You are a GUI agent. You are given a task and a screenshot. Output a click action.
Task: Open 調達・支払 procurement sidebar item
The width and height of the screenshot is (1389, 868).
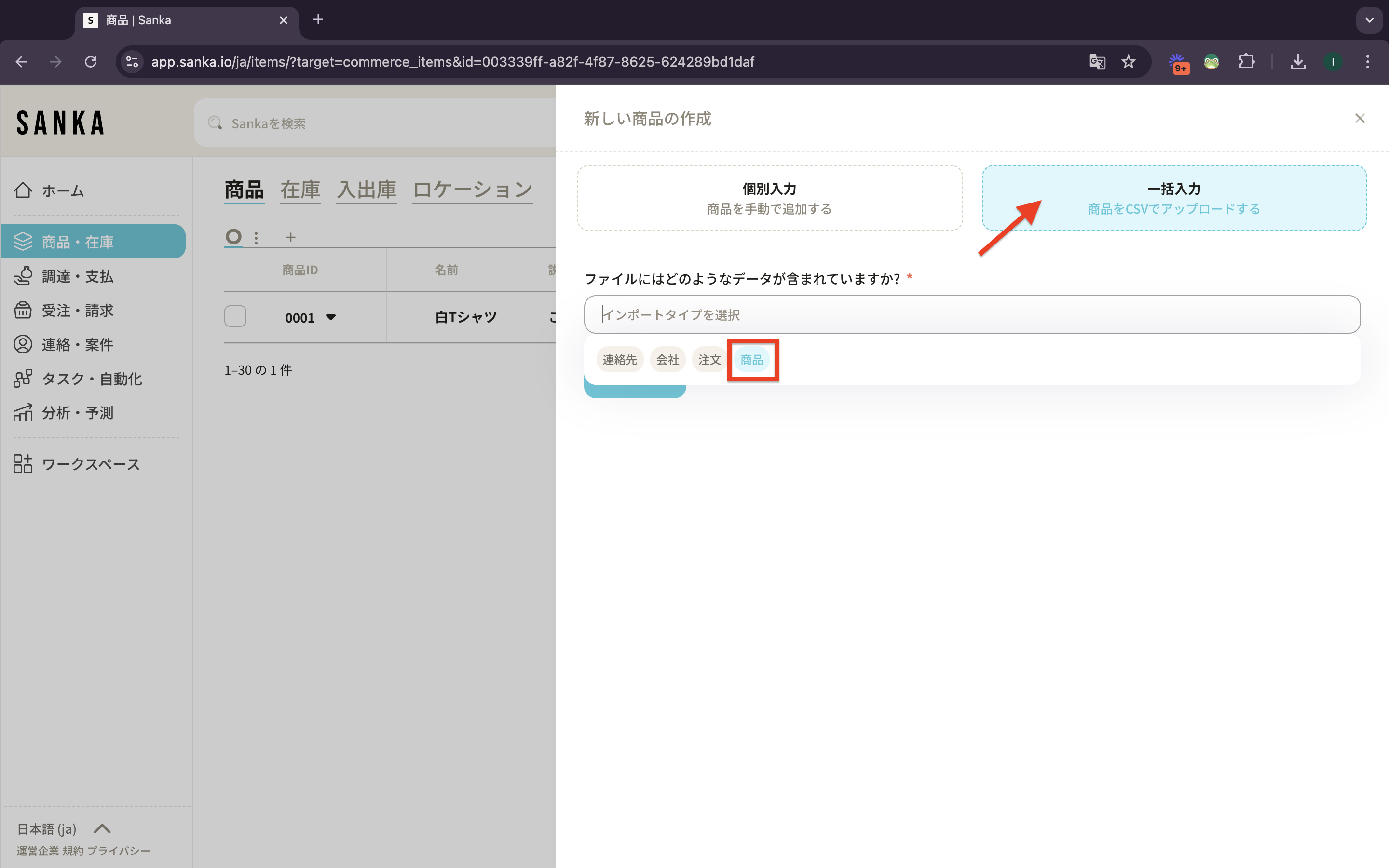(78, 276)
